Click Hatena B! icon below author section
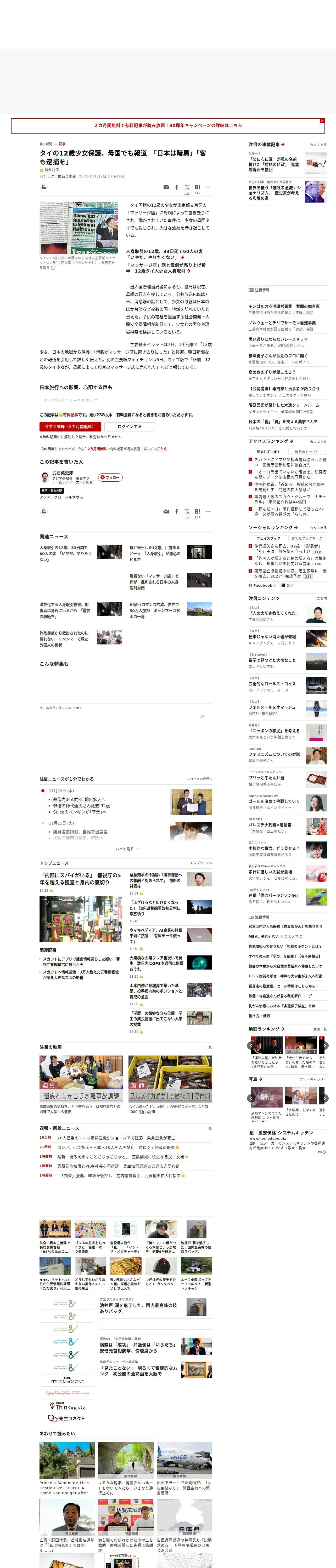This screenshot has height=1568, width=336. point(198,511)
